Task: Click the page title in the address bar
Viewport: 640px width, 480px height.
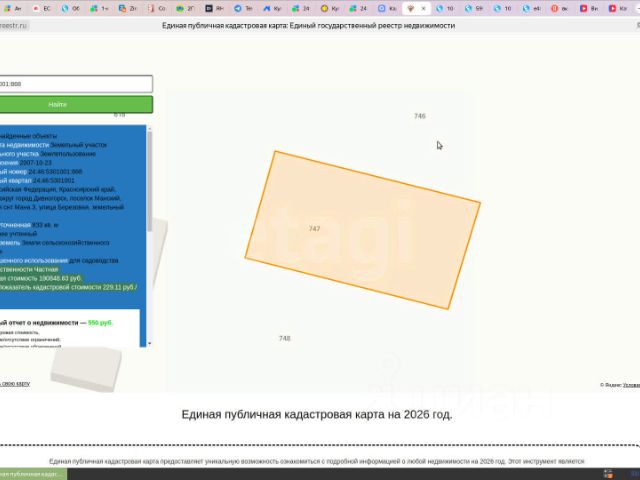Action: (x=309, y=25)
